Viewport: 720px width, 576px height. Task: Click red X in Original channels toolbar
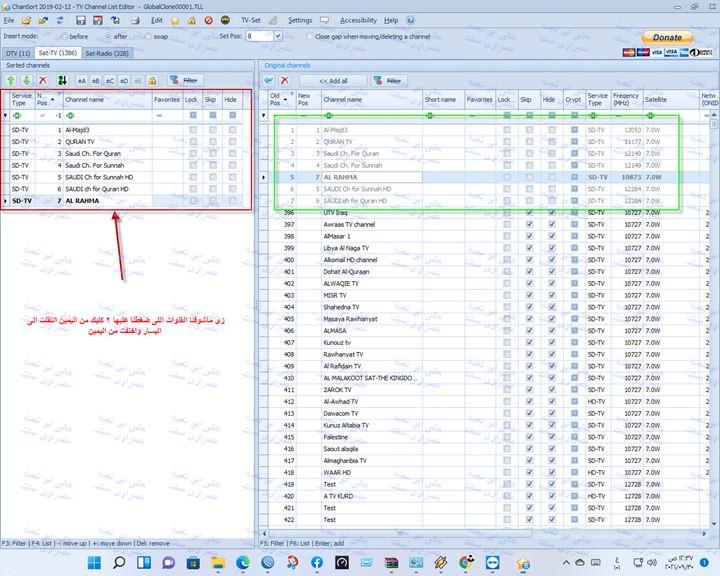click(x=285, y=81)
